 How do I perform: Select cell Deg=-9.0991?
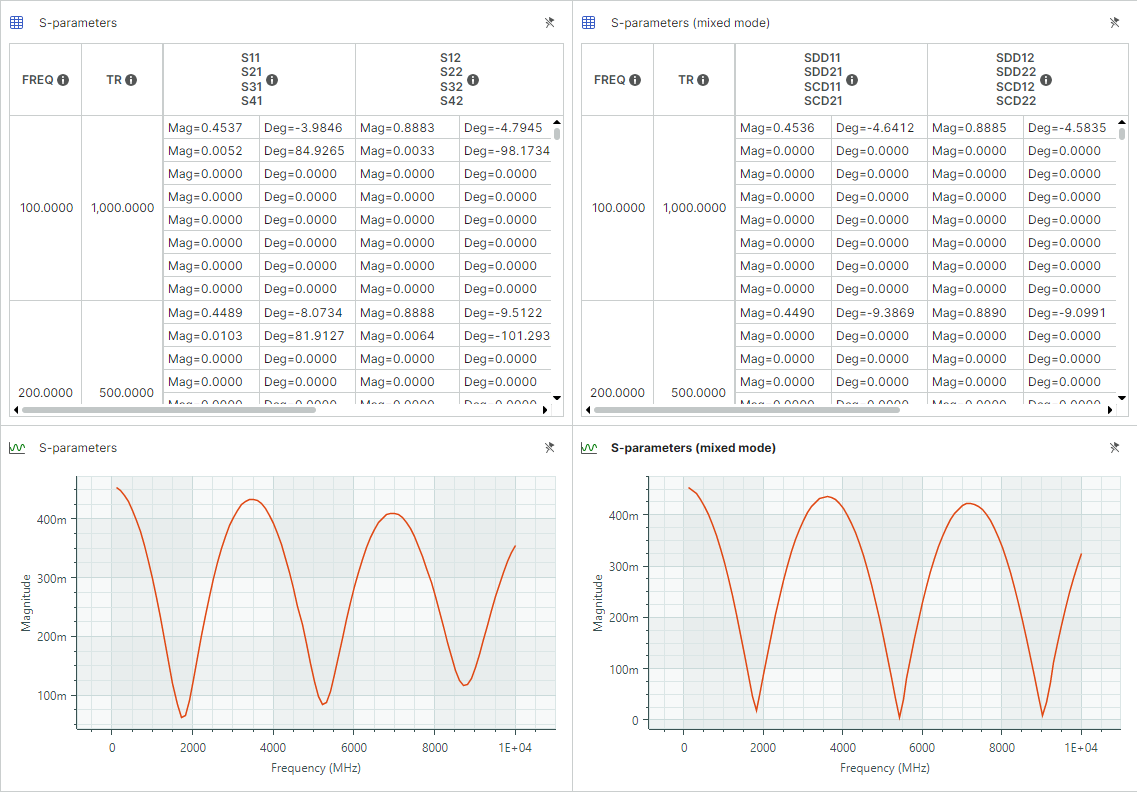point(1070,313)
